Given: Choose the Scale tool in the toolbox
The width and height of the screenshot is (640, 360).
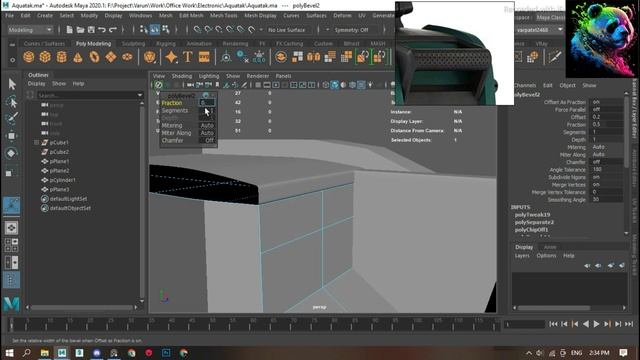Looking at the screenshot, I should (10, 172).
